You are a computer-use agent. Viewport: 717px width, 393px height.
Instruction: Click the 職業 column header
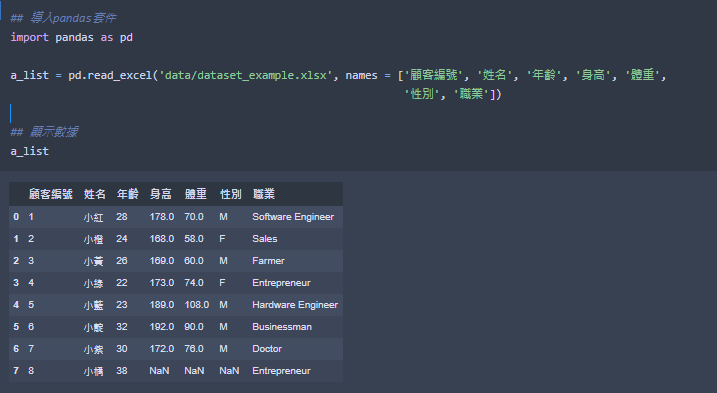tap(264, 194)
